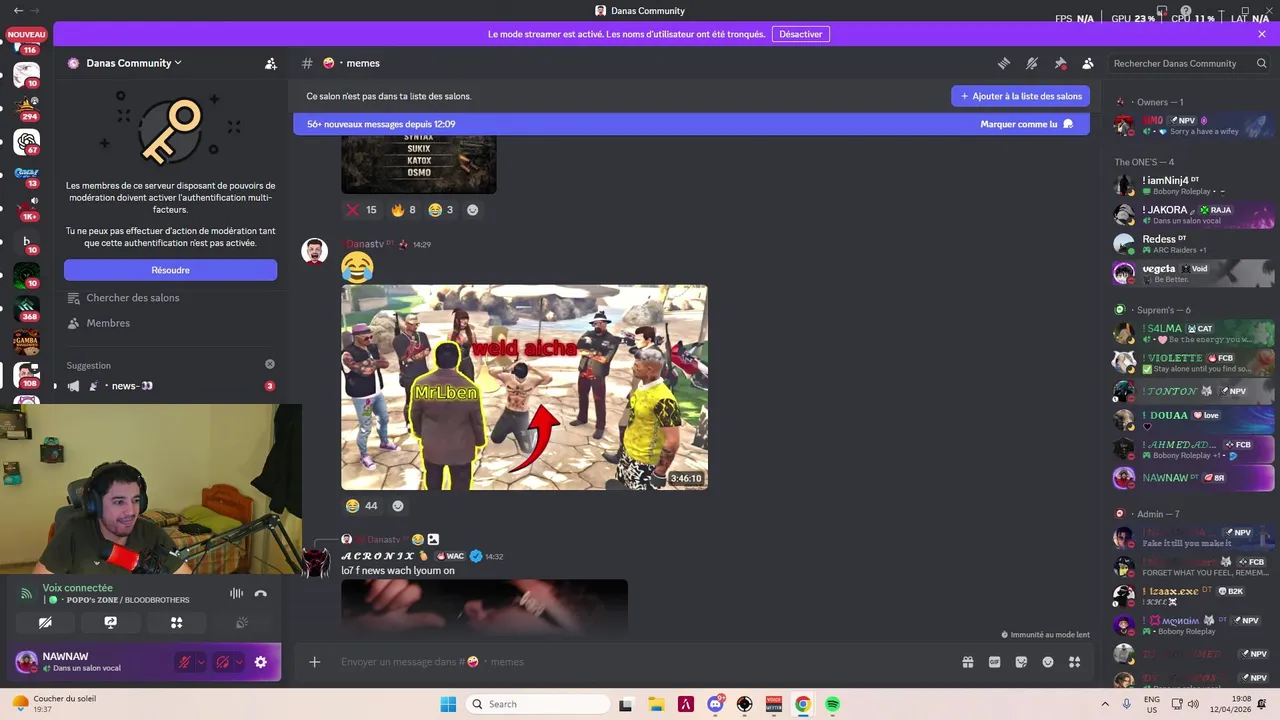This screenshot has width=1280, height=720.
Task: Click the notification settings bell icon
Action: click(x=1032, y=63)
